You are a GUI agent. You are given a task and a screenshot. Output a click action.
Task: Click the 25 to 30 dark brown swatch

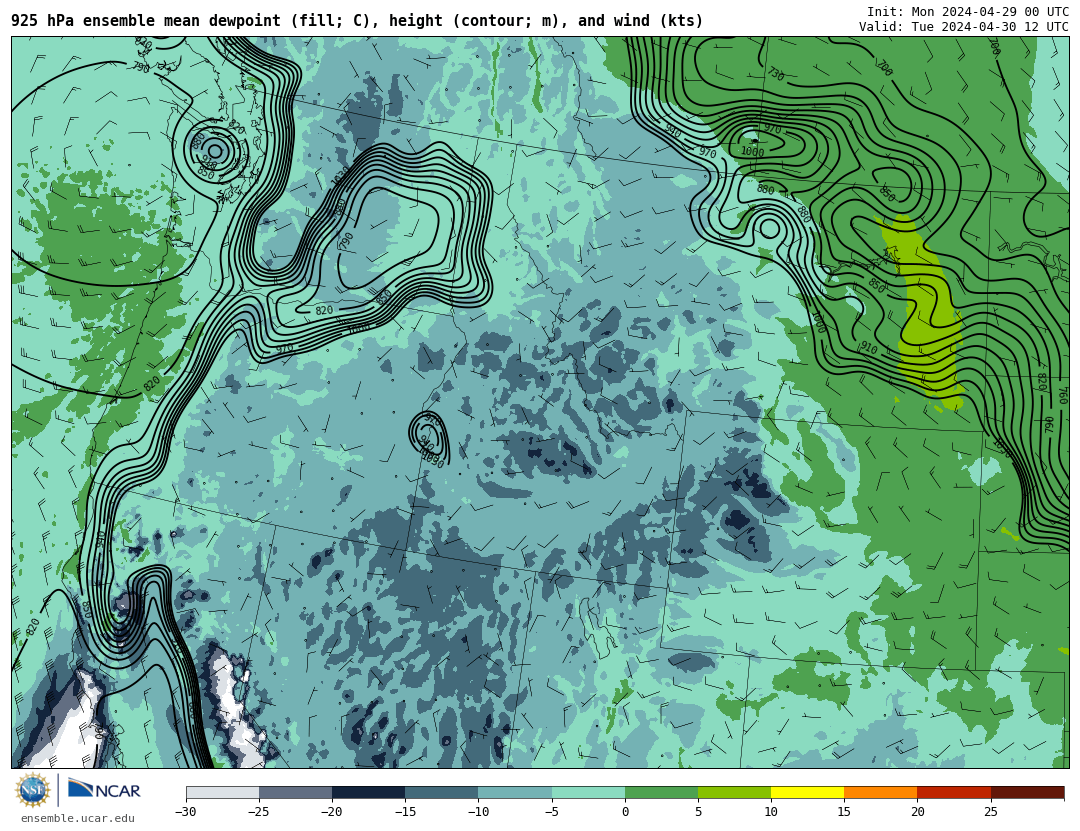1027,792
